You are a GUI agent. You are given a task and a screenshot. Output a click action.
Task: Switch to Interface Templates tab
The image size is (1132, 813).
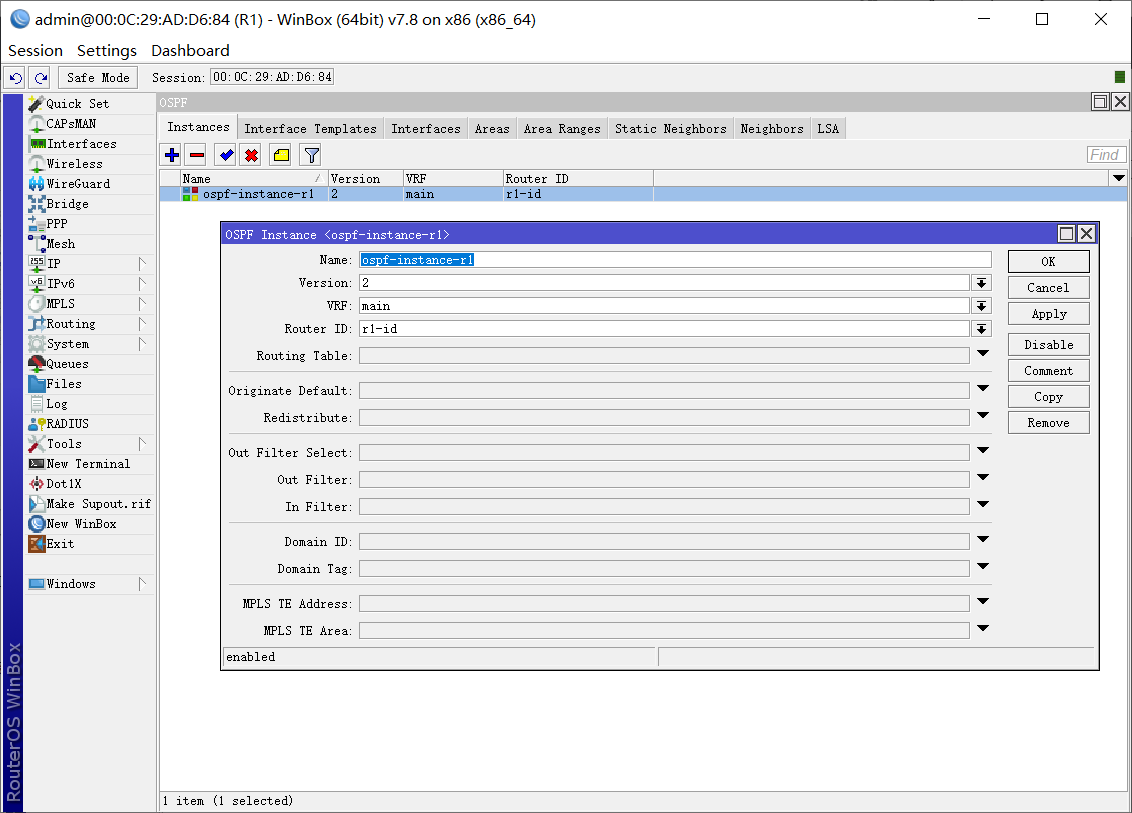(x=310, y=129)
